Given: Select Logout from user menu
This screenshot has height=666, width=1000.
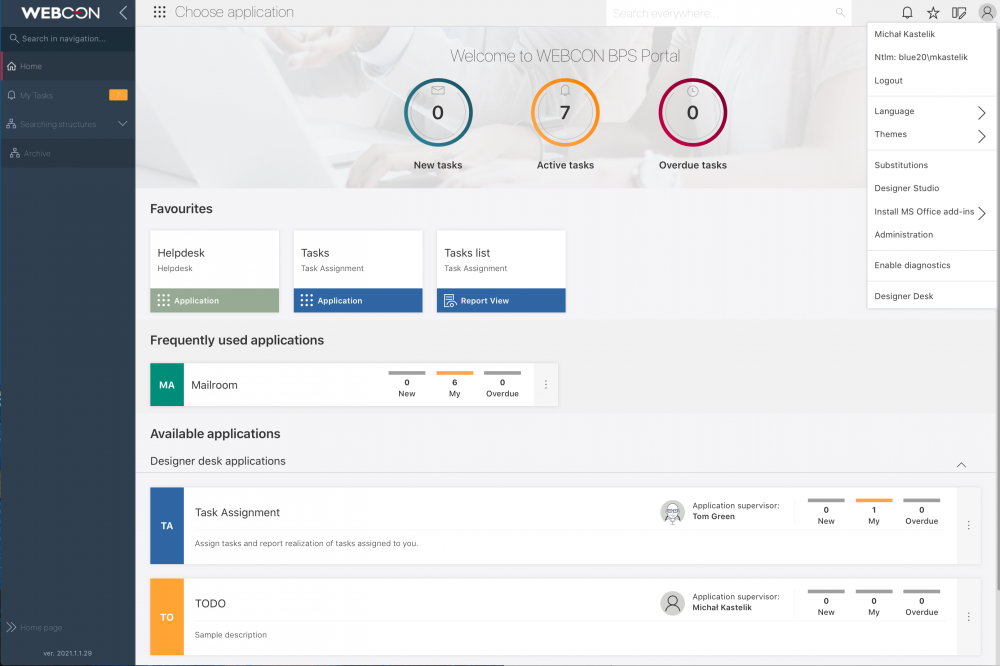Looking at the screenshot, I should tap(888, 80).
